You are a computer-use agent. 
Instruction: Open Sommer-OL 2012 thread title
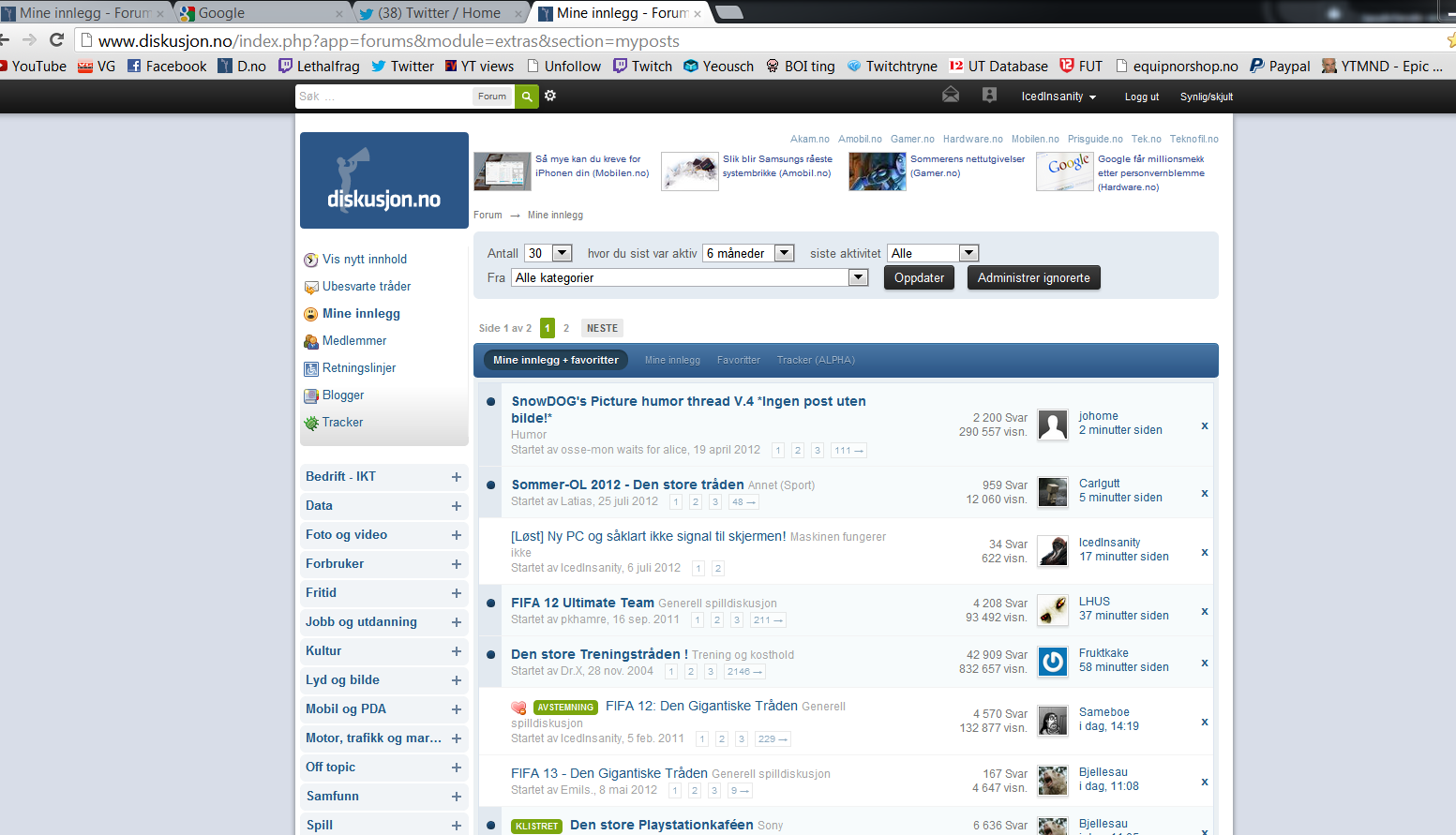coord(627,485)
